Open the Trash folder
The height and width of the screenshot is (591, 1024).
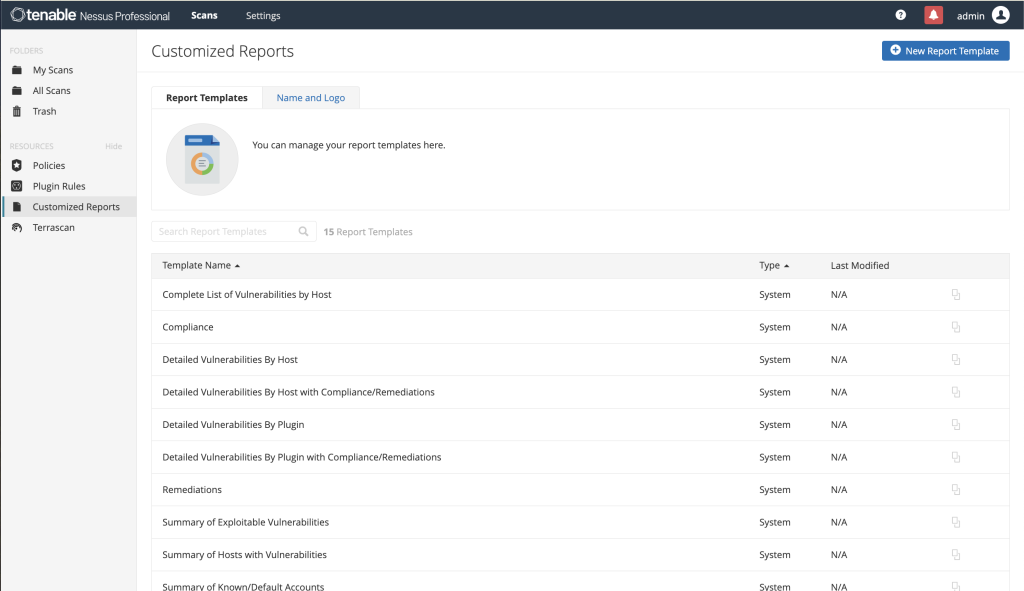(44, 111)
